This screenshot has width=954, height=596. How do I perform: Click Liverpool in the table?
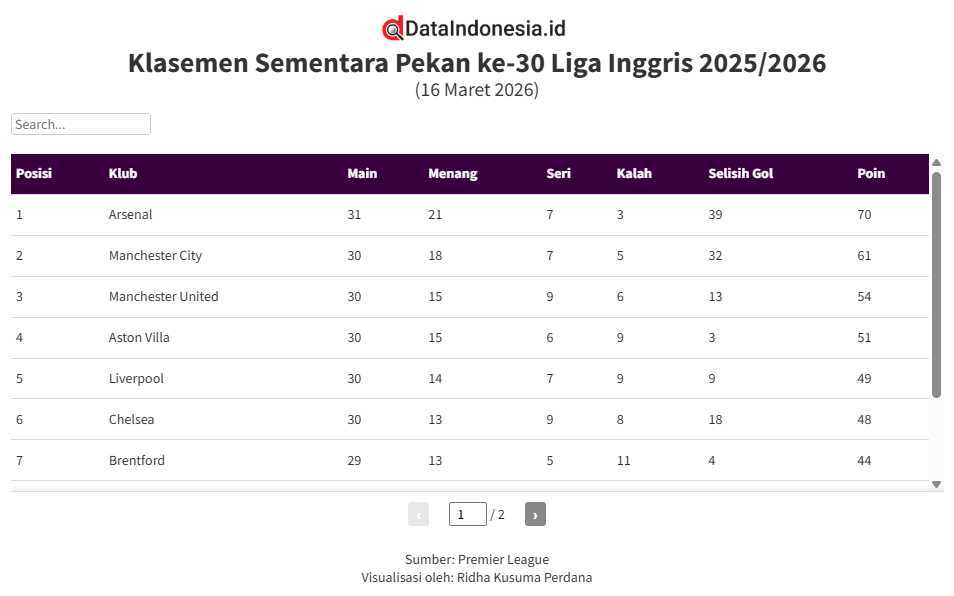point(136,379)
